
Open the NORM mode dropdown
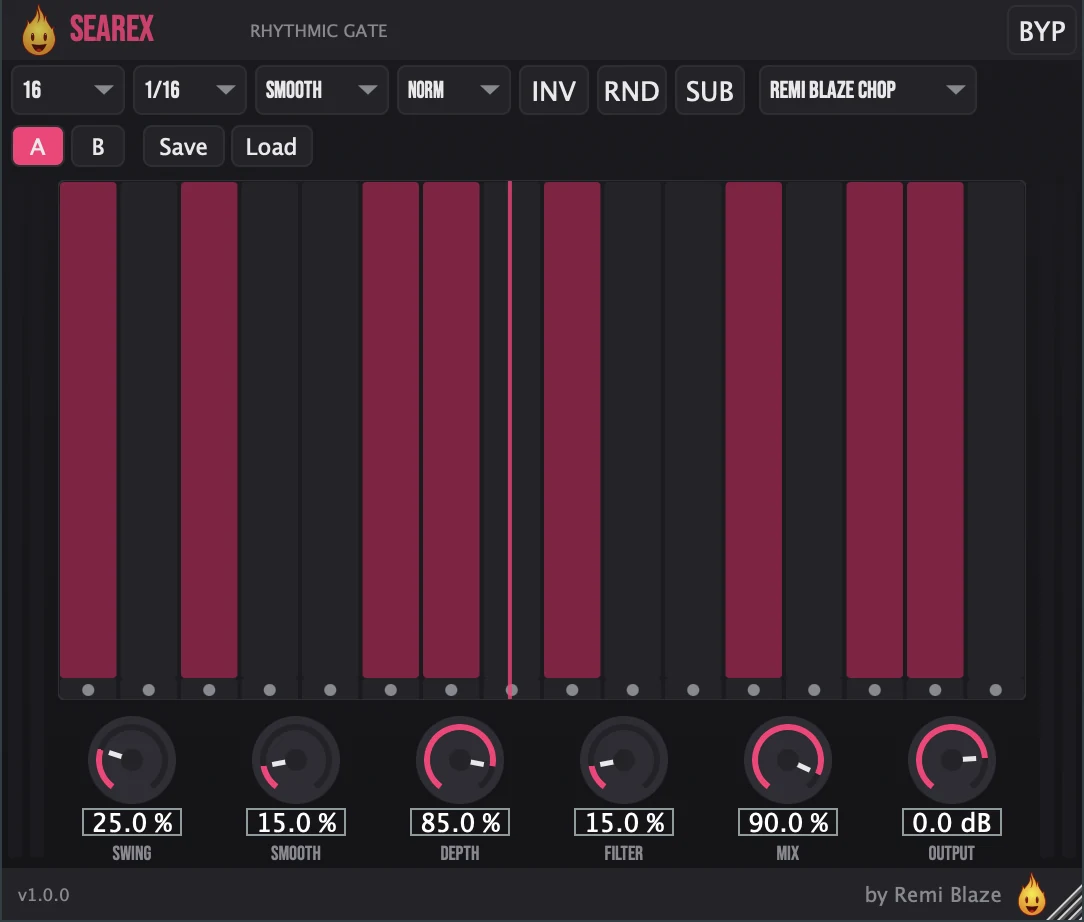(x=454, y=90)
